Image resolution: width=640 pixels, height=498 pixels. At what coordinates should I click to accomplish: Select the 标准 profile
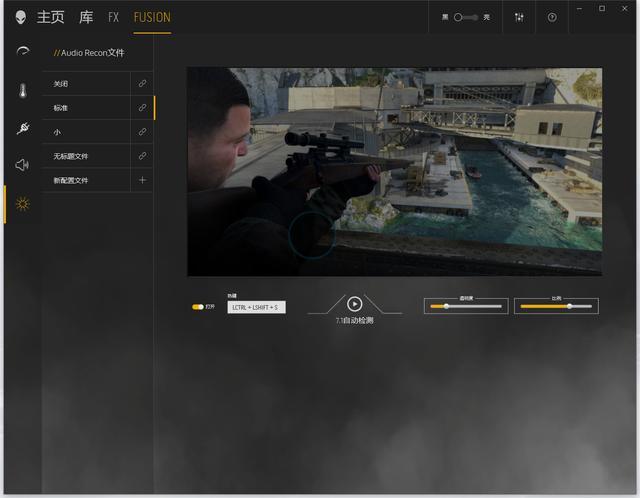(86, 108)
